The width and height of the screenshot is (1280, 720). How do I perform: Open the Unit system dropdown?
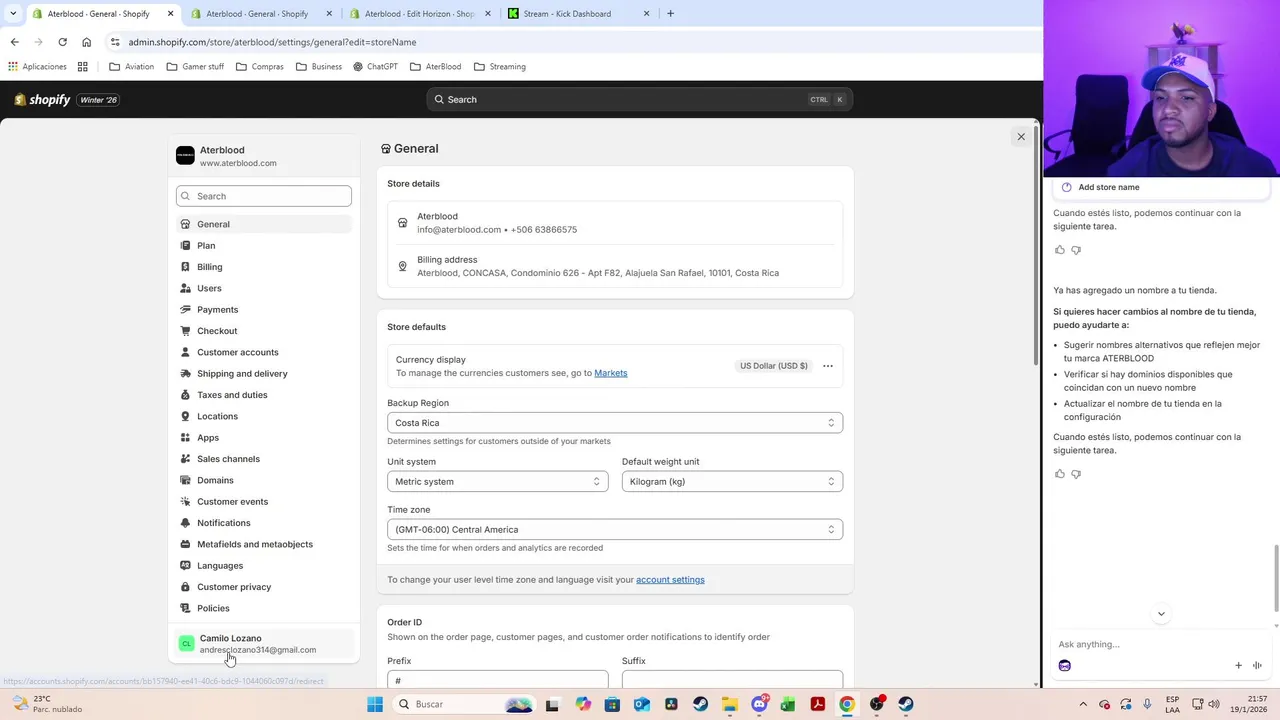(497, 481)
